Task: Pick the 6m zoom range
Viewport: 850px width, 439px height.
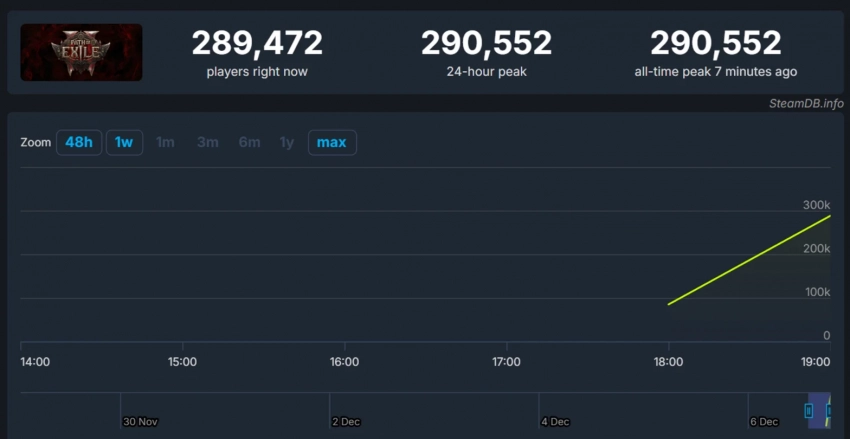Action: (x=249, y=142)
